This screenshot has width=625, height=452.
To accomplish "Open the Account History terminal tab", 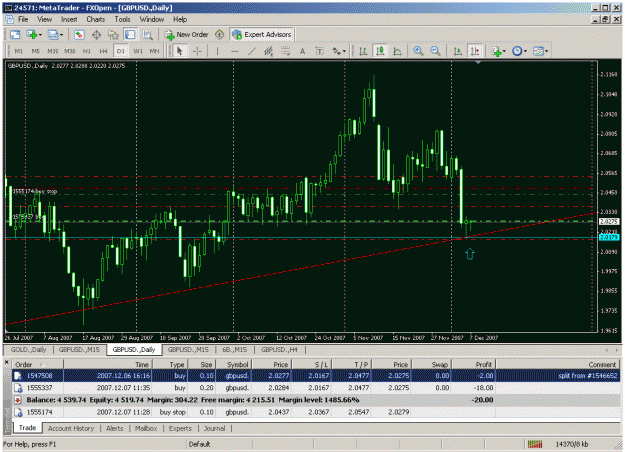I will [x=71, y=428].
